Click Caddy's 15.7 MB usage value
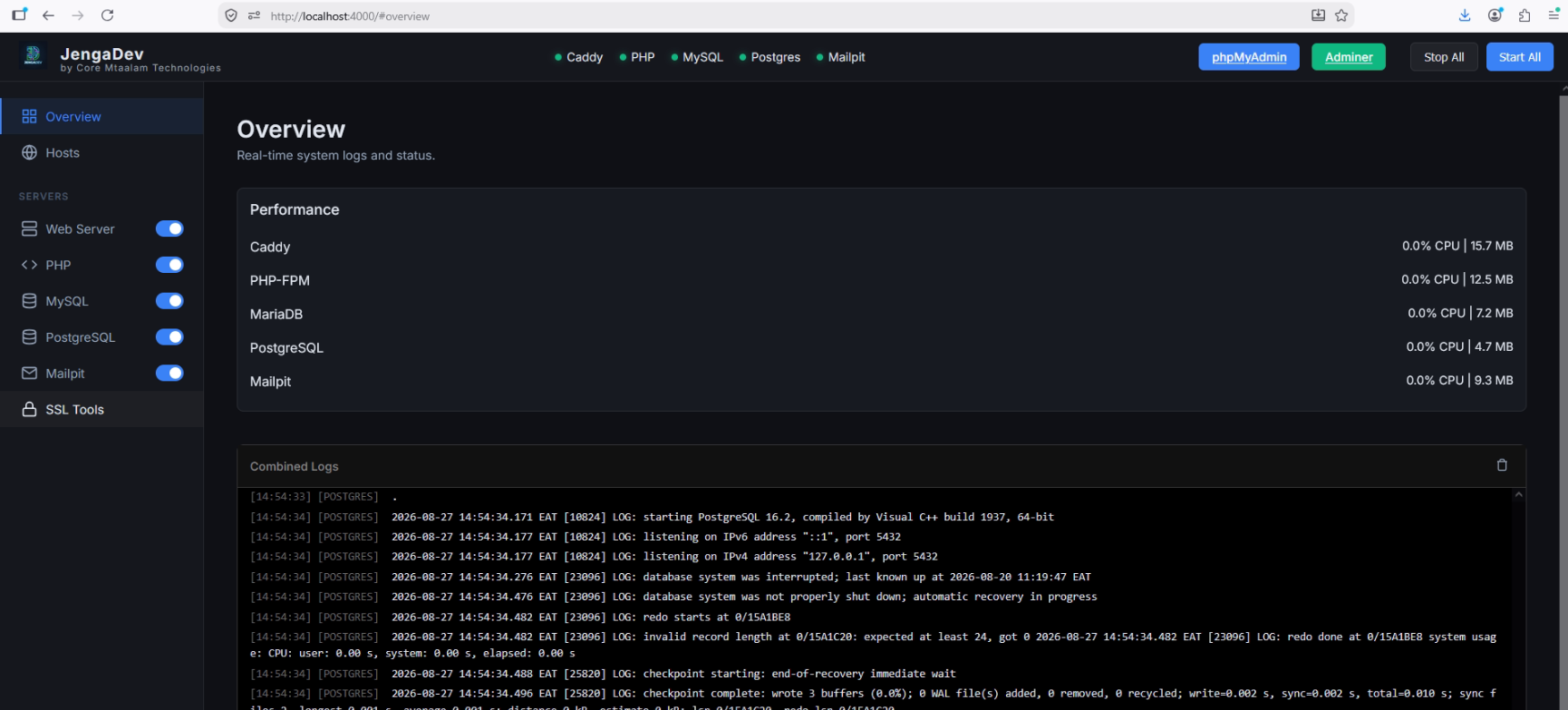The width and height of the screenshot is (1568, 710). click(x=1492, y=246)
